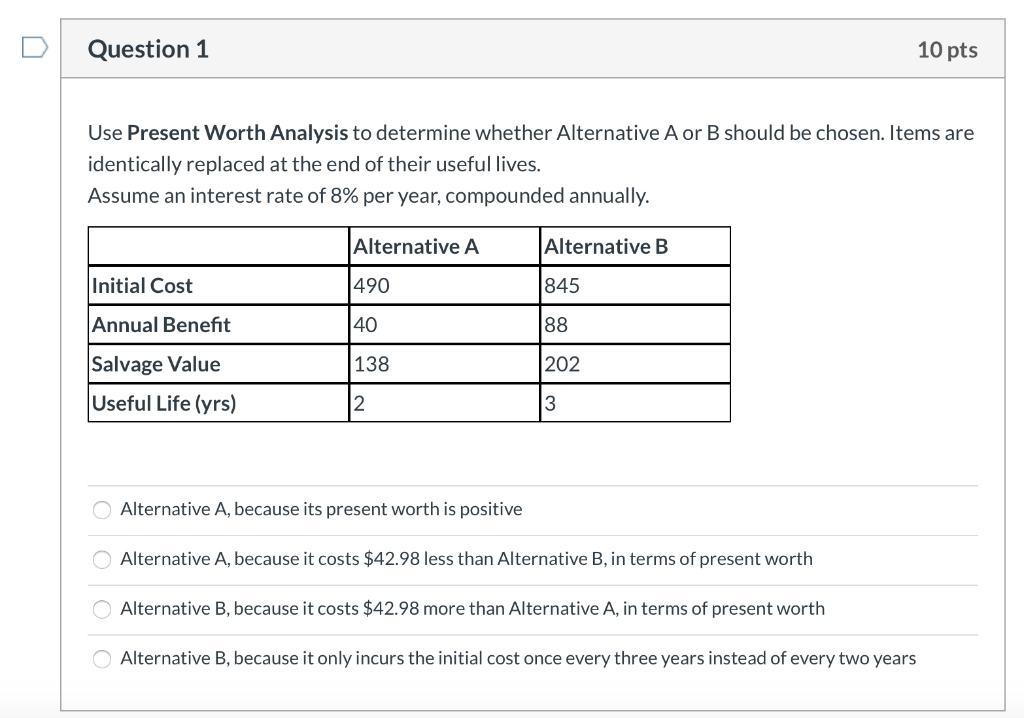Image resolution: width=1024 pixels, height=718 pixels.
Task: Click the Alternative A column header
Action: [417, 246]
